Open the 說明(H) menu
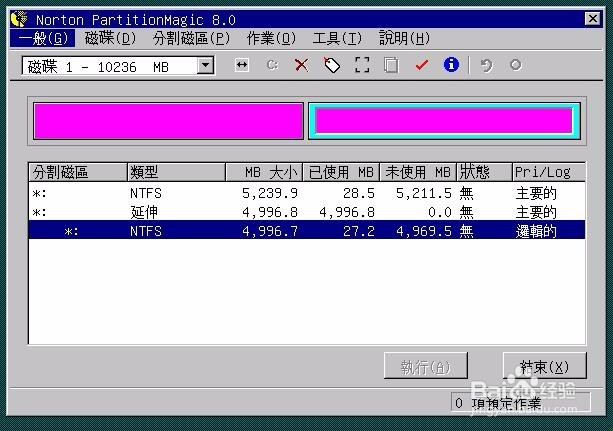This screenshot has width=613, height=431. point(404,38)
